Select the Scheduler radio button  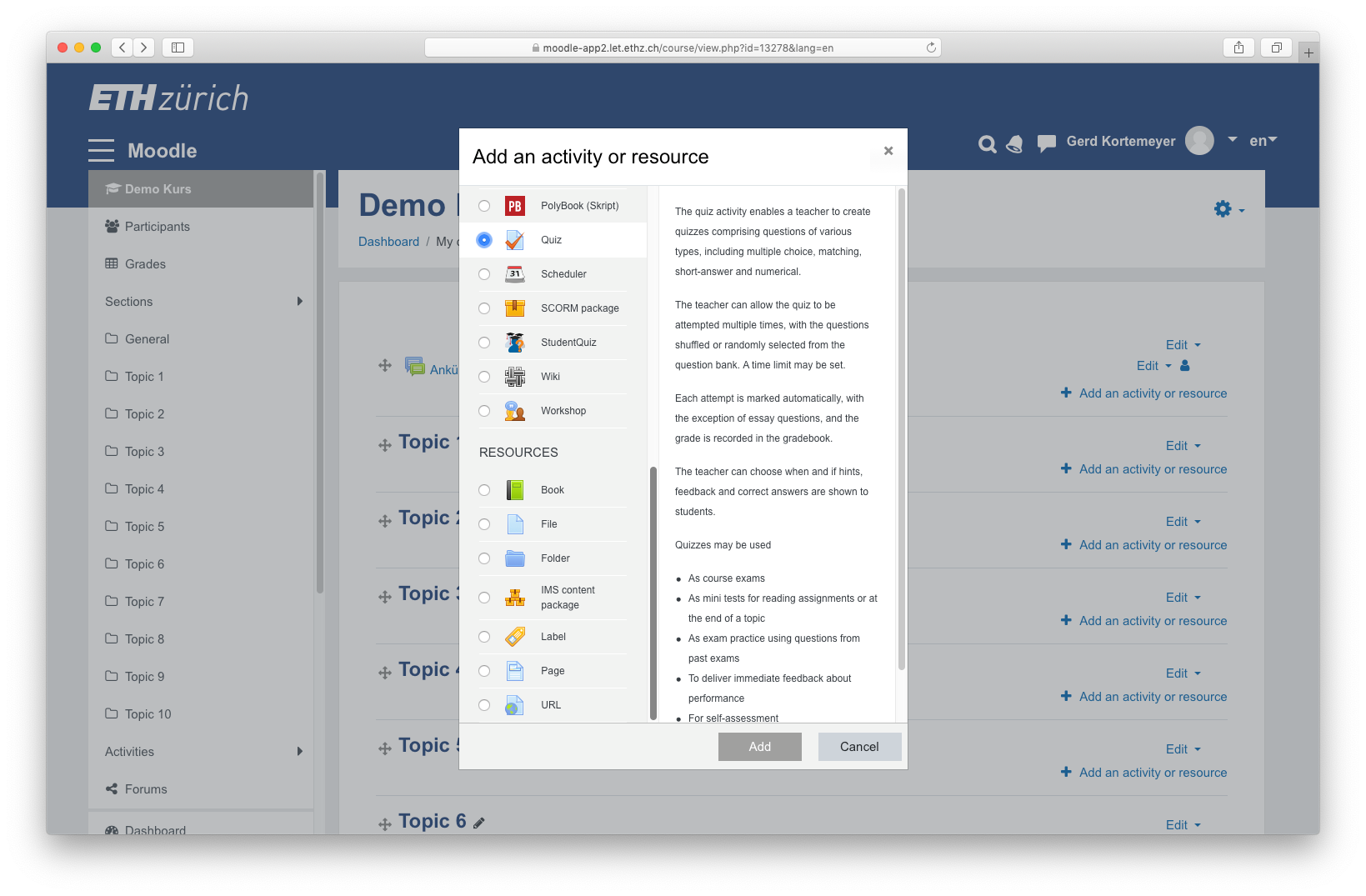click(x=484, y=274)
